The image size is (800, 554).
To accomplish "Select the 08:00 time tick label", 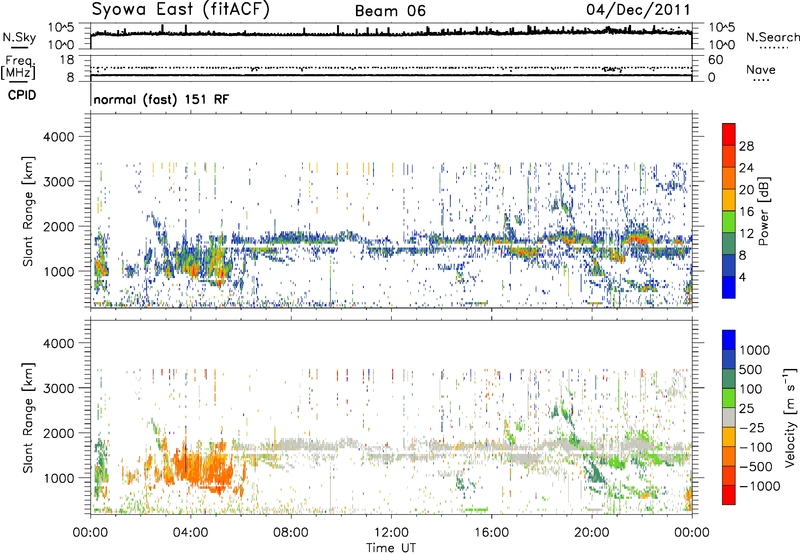I will (x=291, y=533).
